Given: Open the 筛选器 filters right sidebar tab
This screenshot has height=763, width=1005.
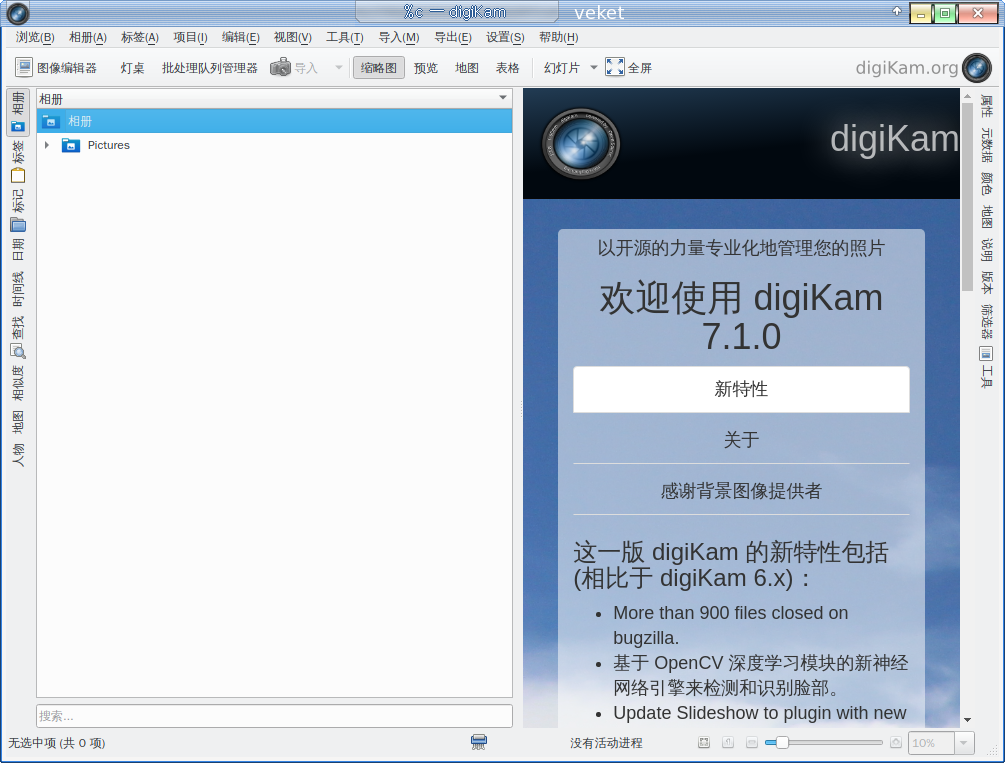Looking at the screenshot, I should point(986,321).
